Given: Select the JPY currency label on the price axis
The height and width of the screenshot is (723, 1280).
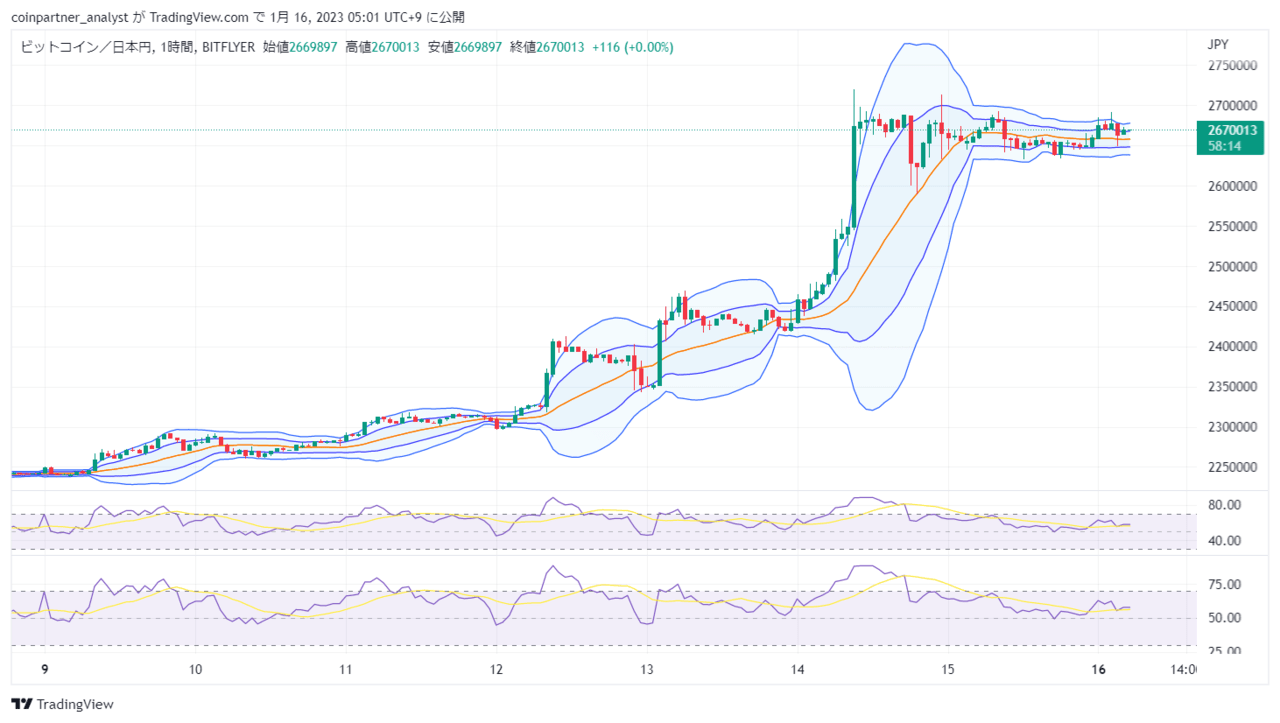Looking at the screenshot, I should pos(1218,45).
